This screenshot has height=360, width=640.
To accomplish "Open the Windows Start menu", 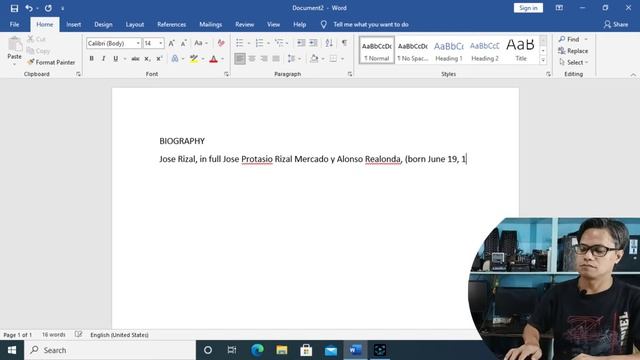I will click(12, 350).
